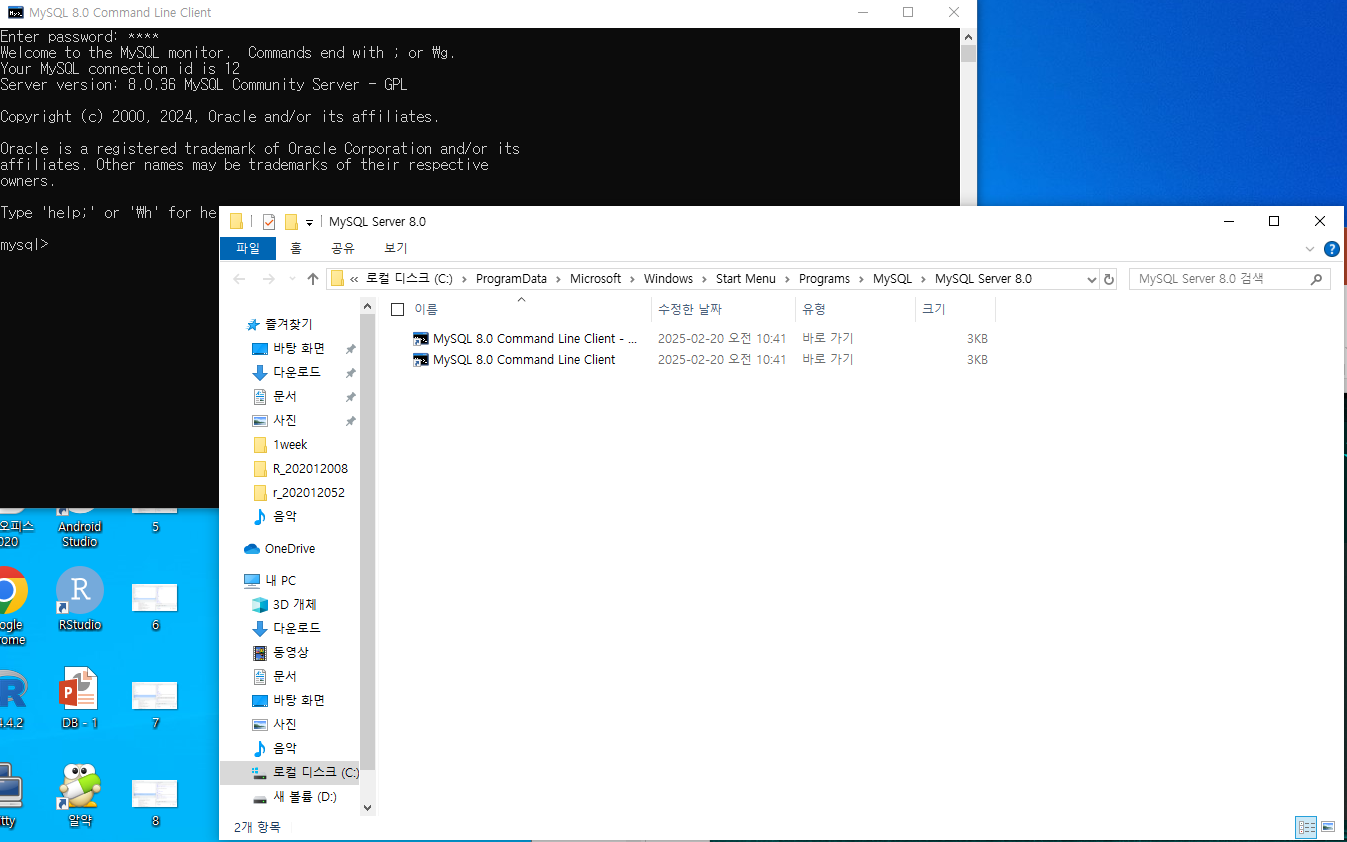Open the address bar history dropdown
This screenshot has width=1347, height=842.
point(1091,279)
